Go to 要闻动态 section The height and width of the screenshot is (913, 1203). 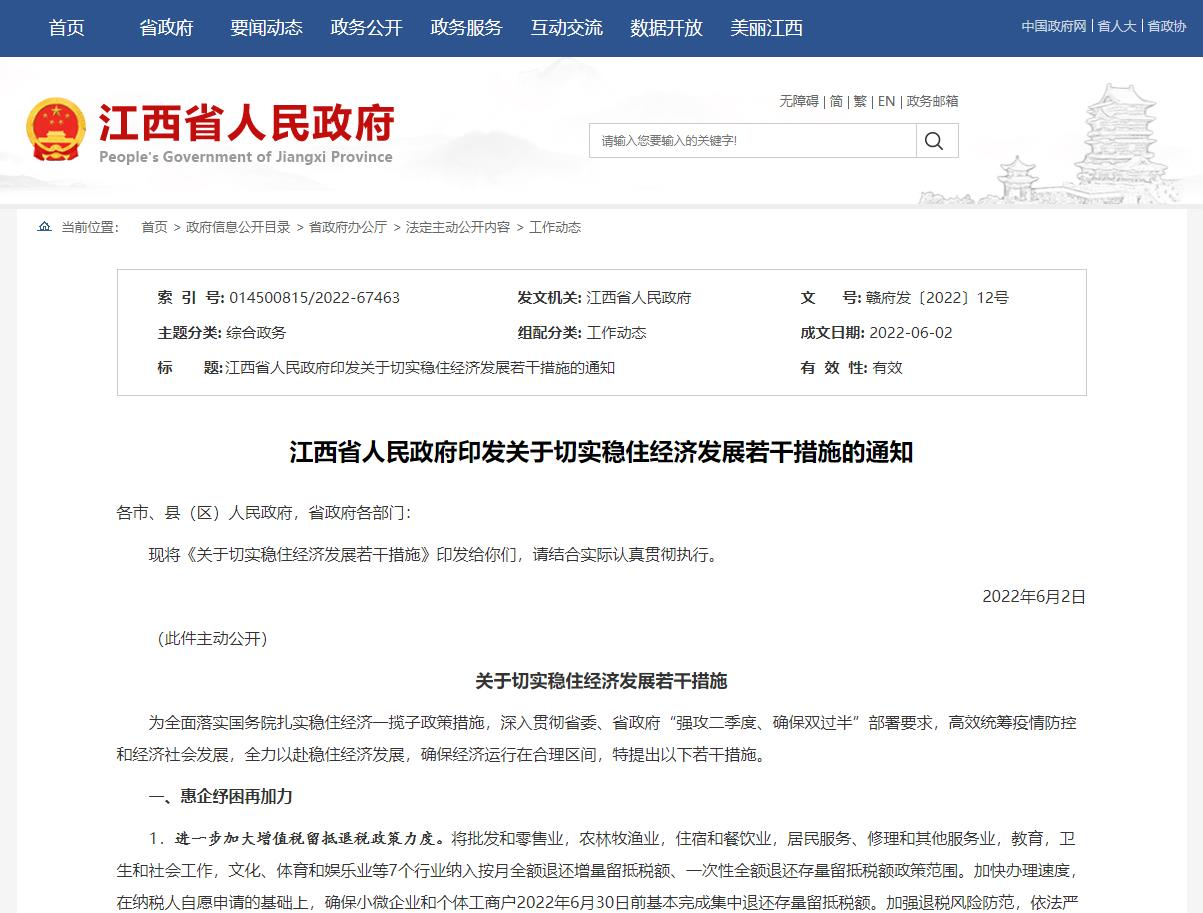[x=266, y=28]
